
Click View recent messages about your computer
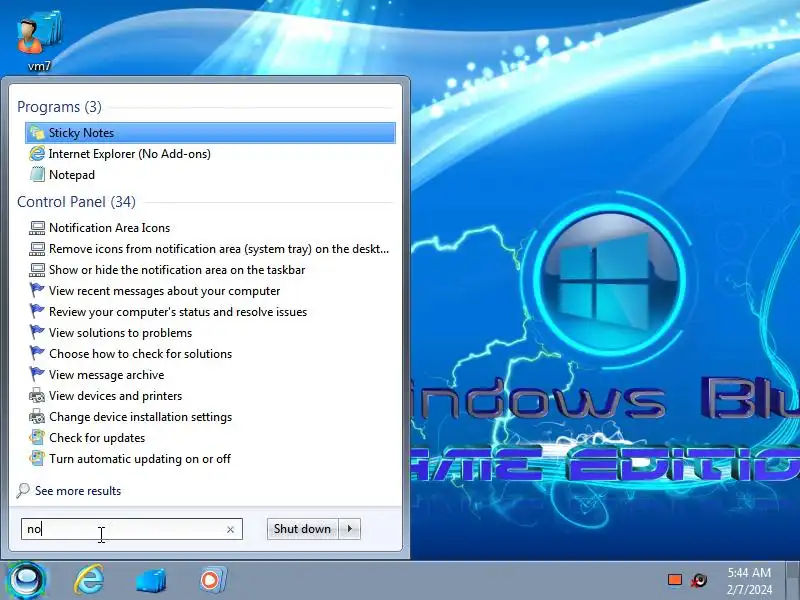[x=210, y=290]
